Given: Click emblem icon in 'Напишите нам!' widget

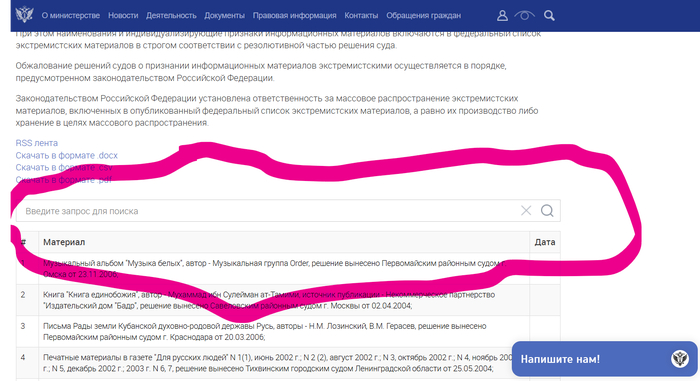Looking at the screenshot, I should coord(679,359).
